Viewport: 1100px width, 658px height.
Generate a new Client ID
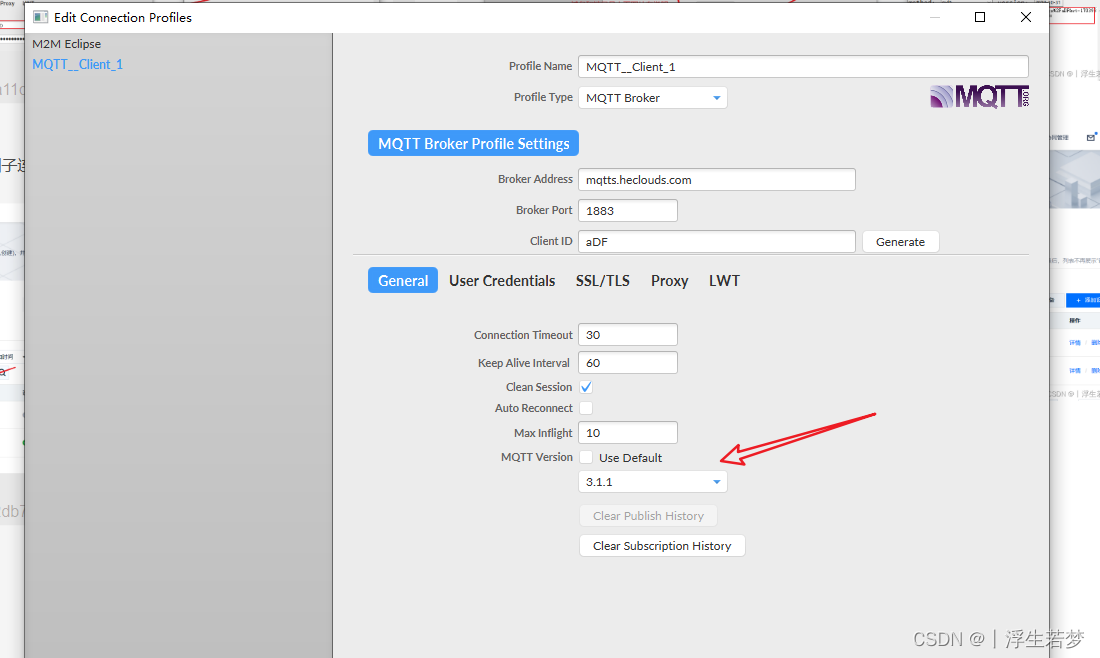pos(900,241)
